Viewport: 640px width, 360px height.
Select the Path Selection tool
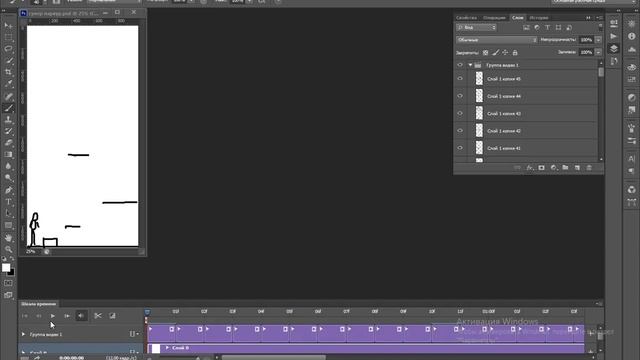[x=8, y=213]
